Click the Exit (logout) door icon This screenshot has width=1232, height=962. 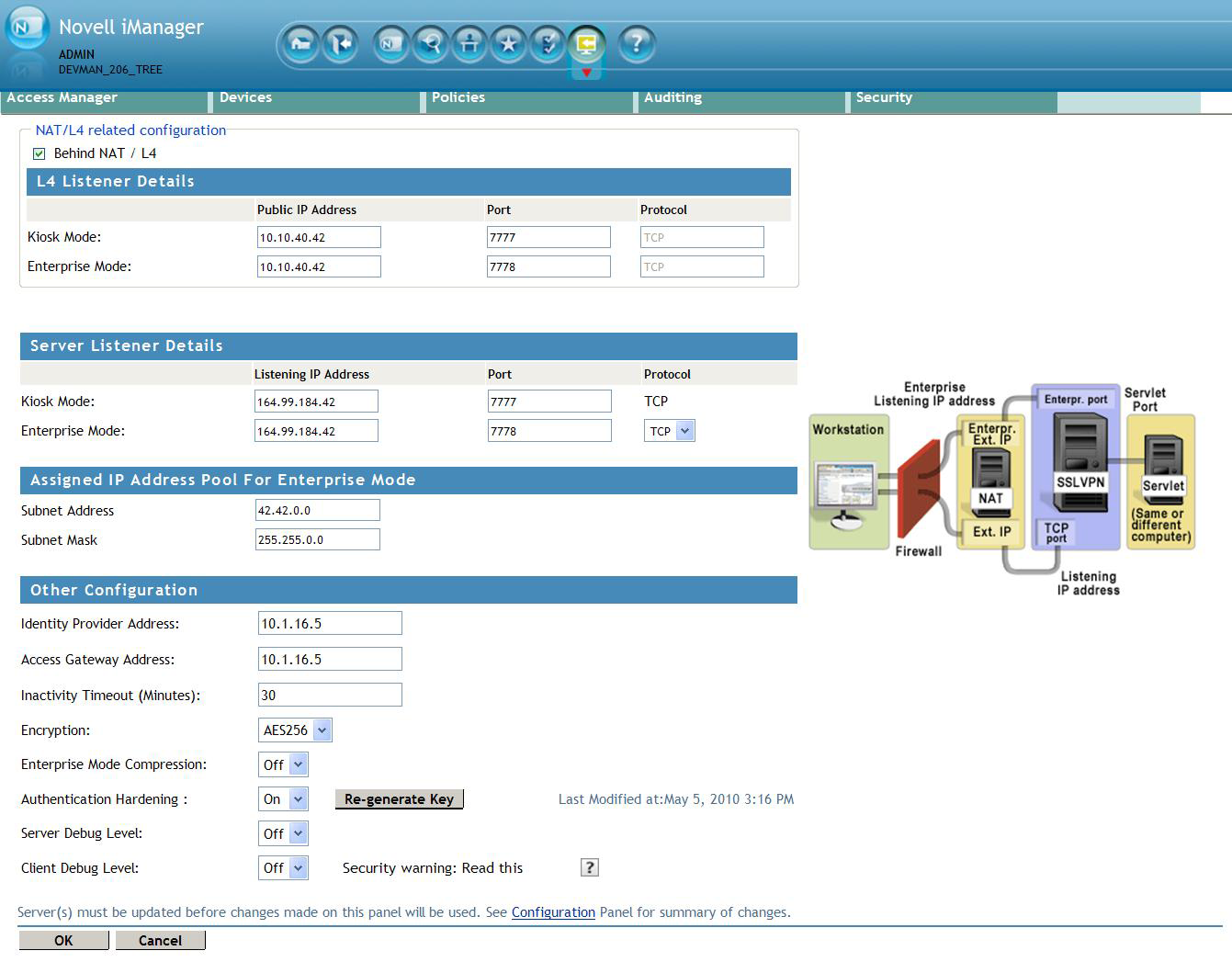point(340,43)
